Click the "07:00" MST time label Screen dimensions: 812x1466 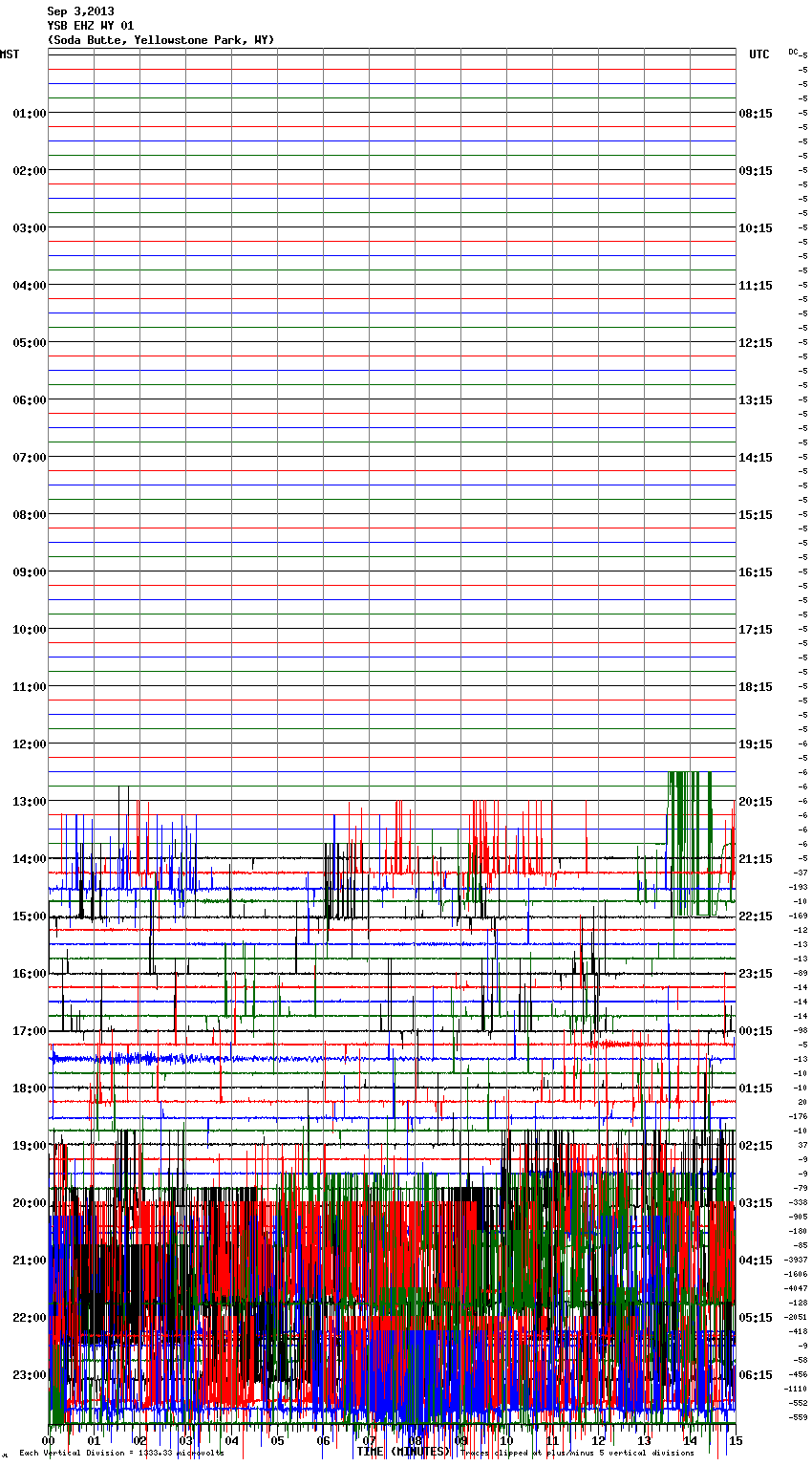tap(30, 458)
